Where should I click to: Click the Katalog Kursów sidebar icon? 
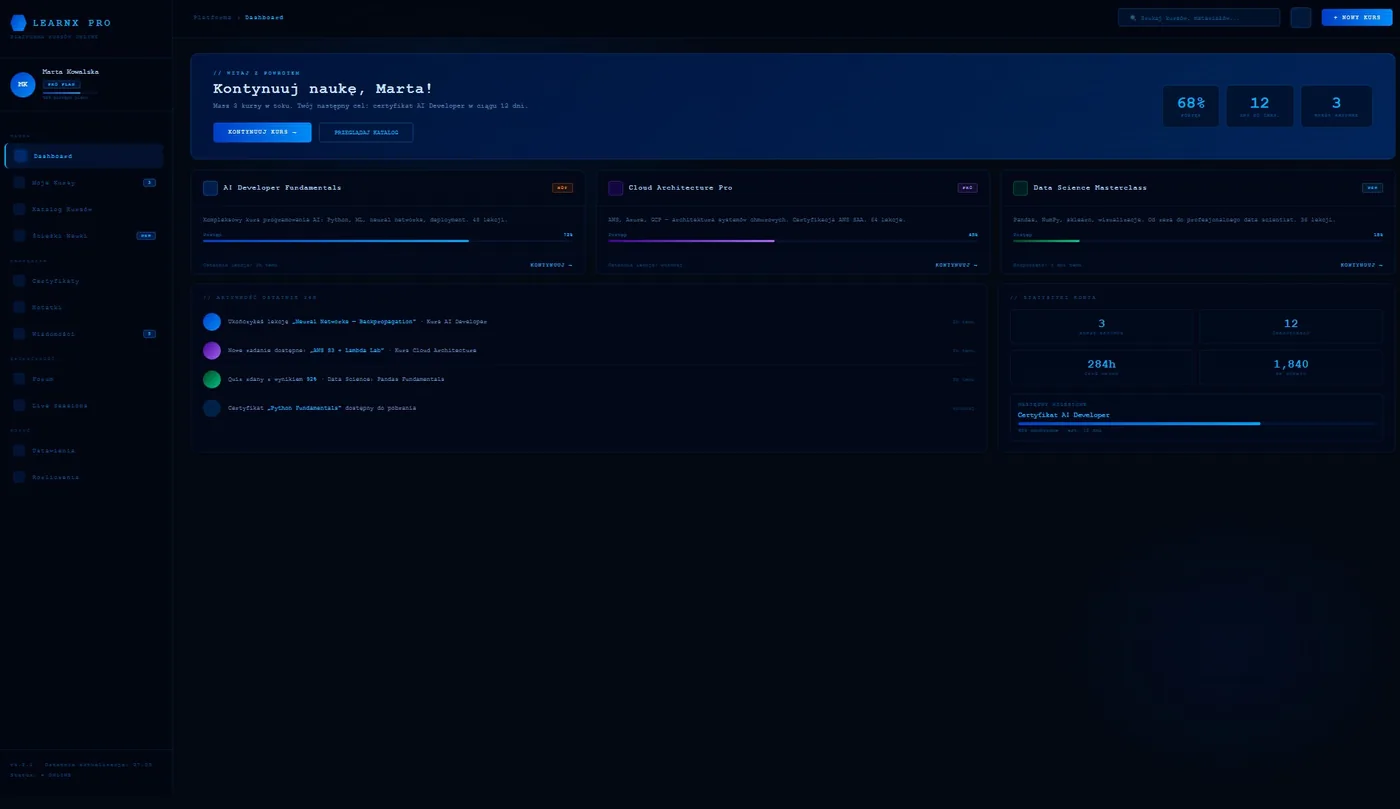click(x=19, y=209)
